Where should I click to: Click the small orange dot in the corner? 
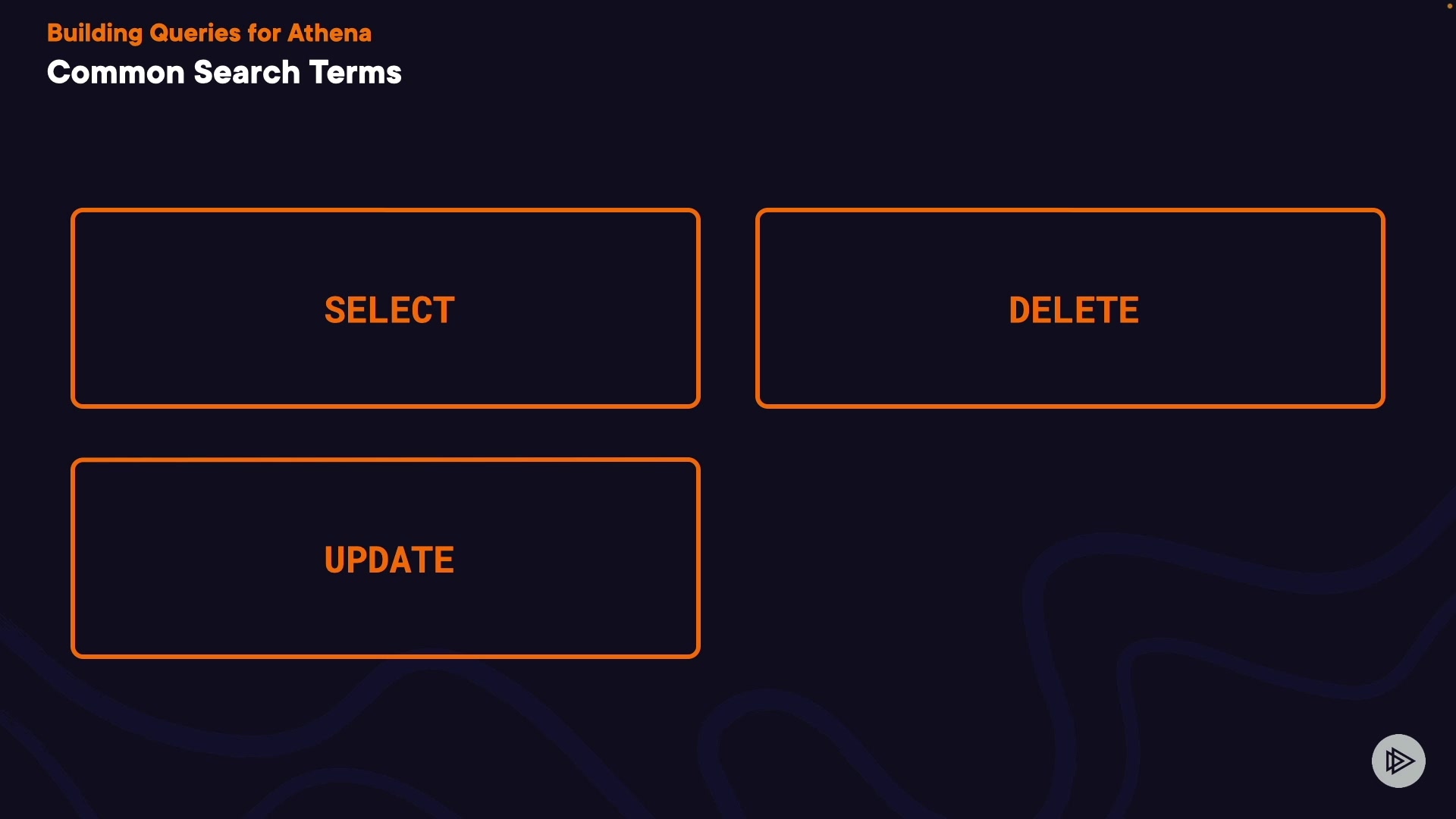[x=1450, y=6]
